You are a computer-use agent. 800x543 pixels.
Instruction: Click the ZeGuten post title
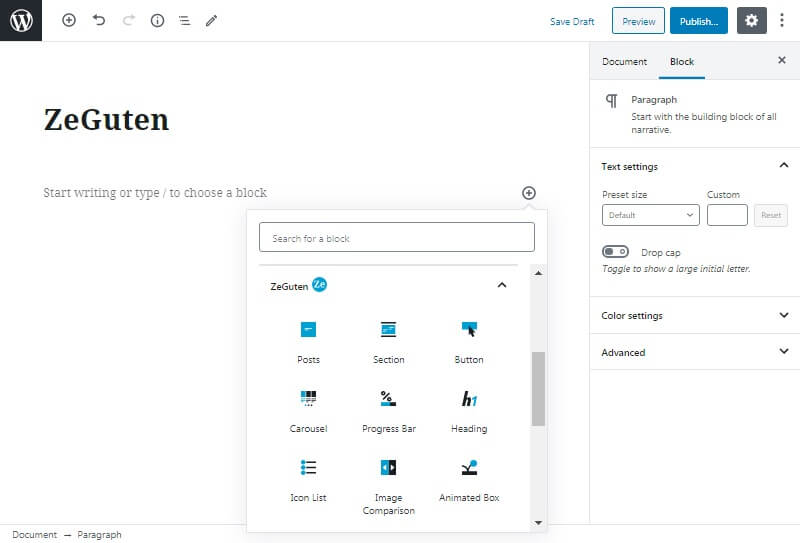106,120
